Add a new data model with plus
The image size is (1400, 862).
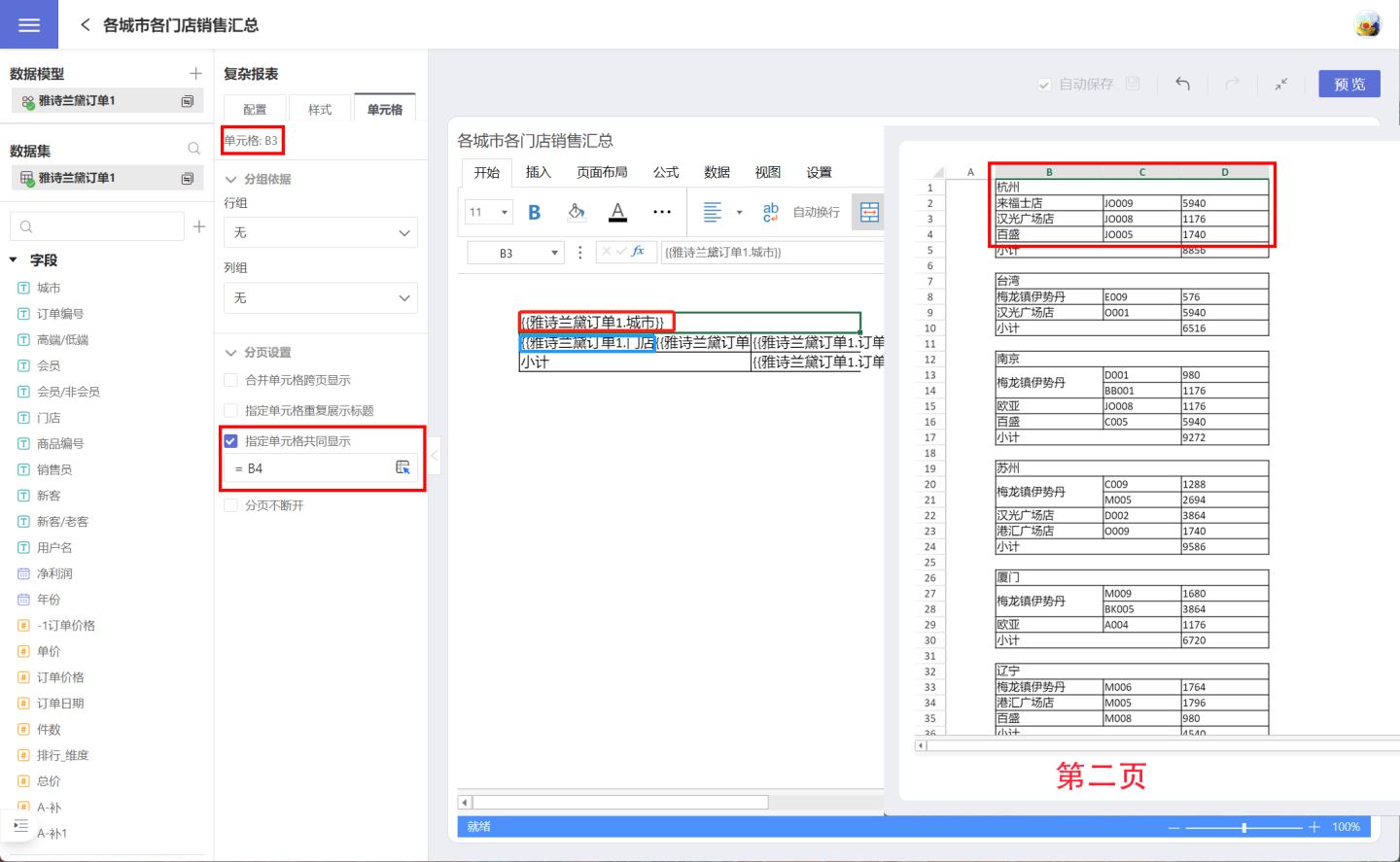[195, 74]
